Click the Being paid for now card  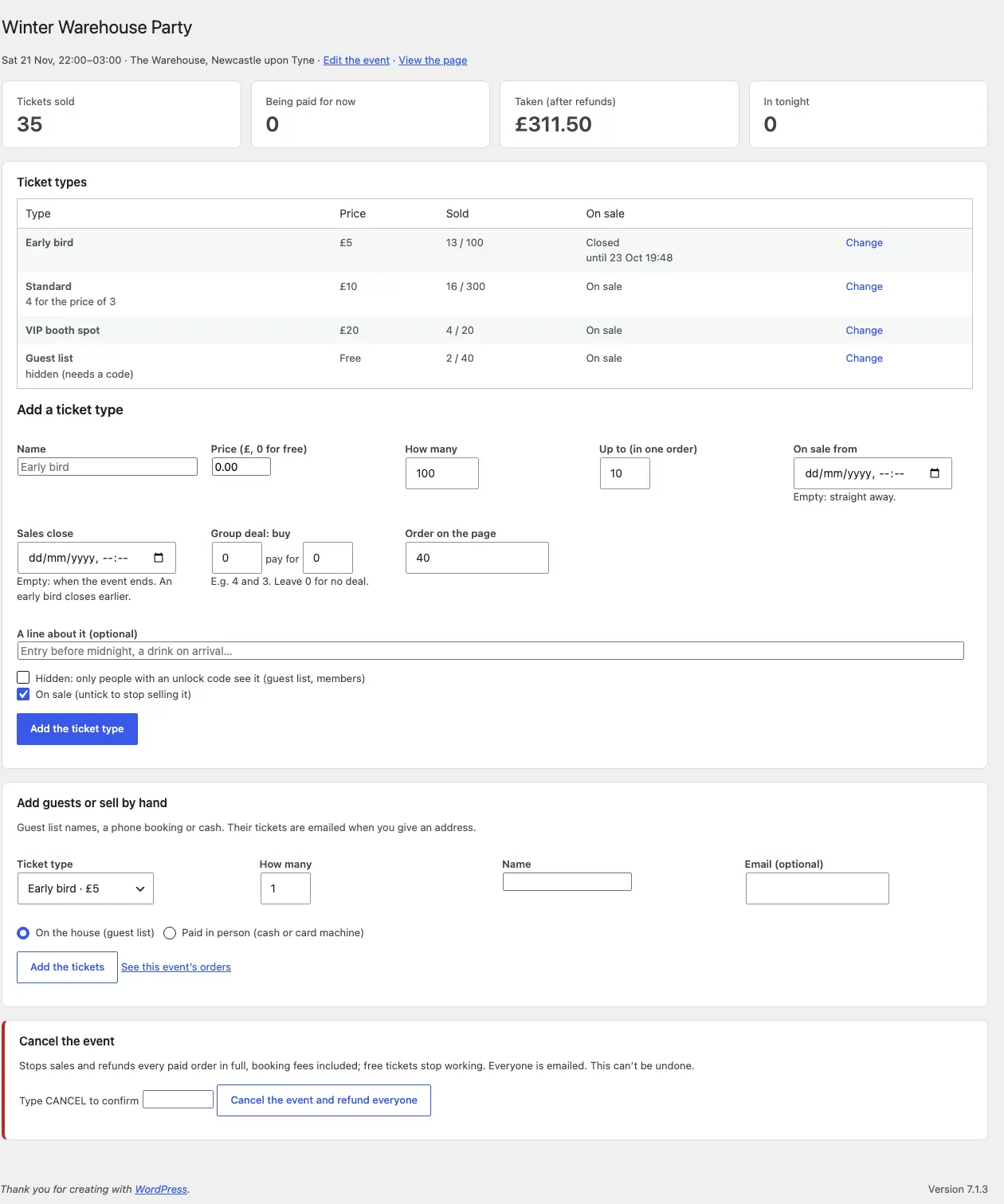[370, 114]
